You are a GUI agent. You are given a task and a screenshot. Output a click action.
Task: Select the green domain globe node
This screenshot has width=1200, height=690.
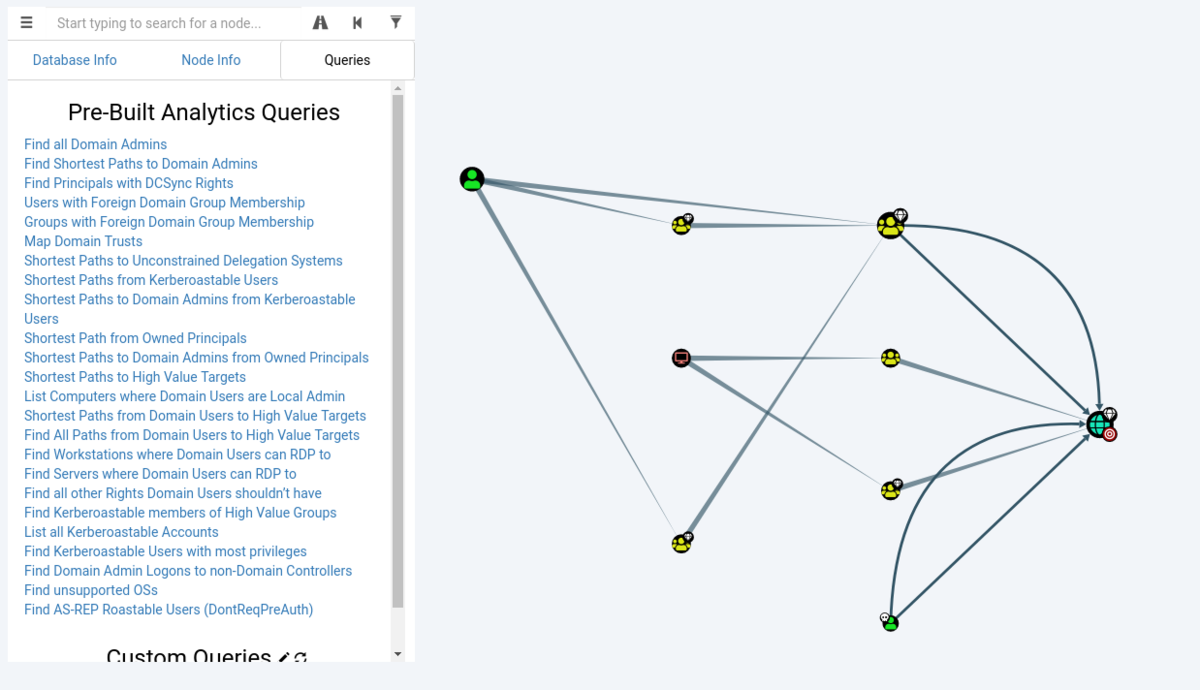tap(1099, 424)
